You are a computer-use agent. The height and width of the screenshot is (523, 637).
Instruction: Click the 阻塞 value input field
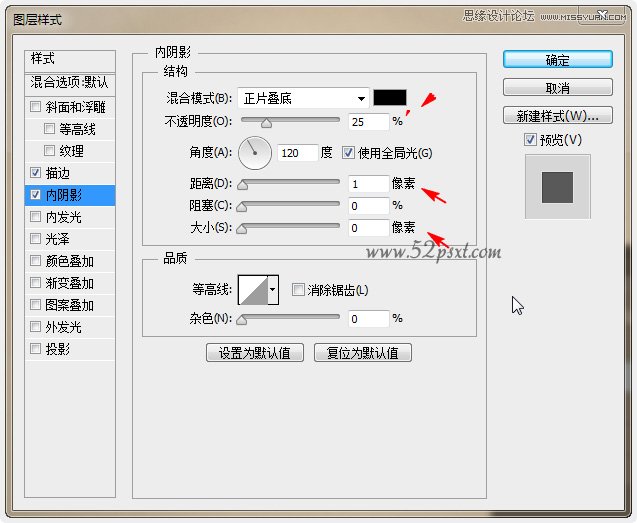pyautogui.click(x=368, y=206)
